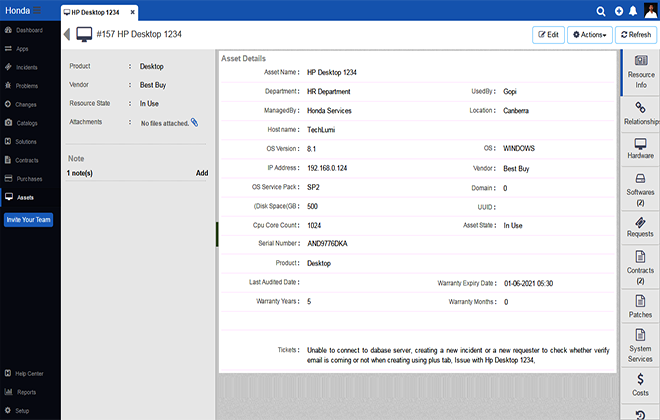This screenshot has width=660, height=420.
Task: Open the Patches panel tab
Action: 641,307
